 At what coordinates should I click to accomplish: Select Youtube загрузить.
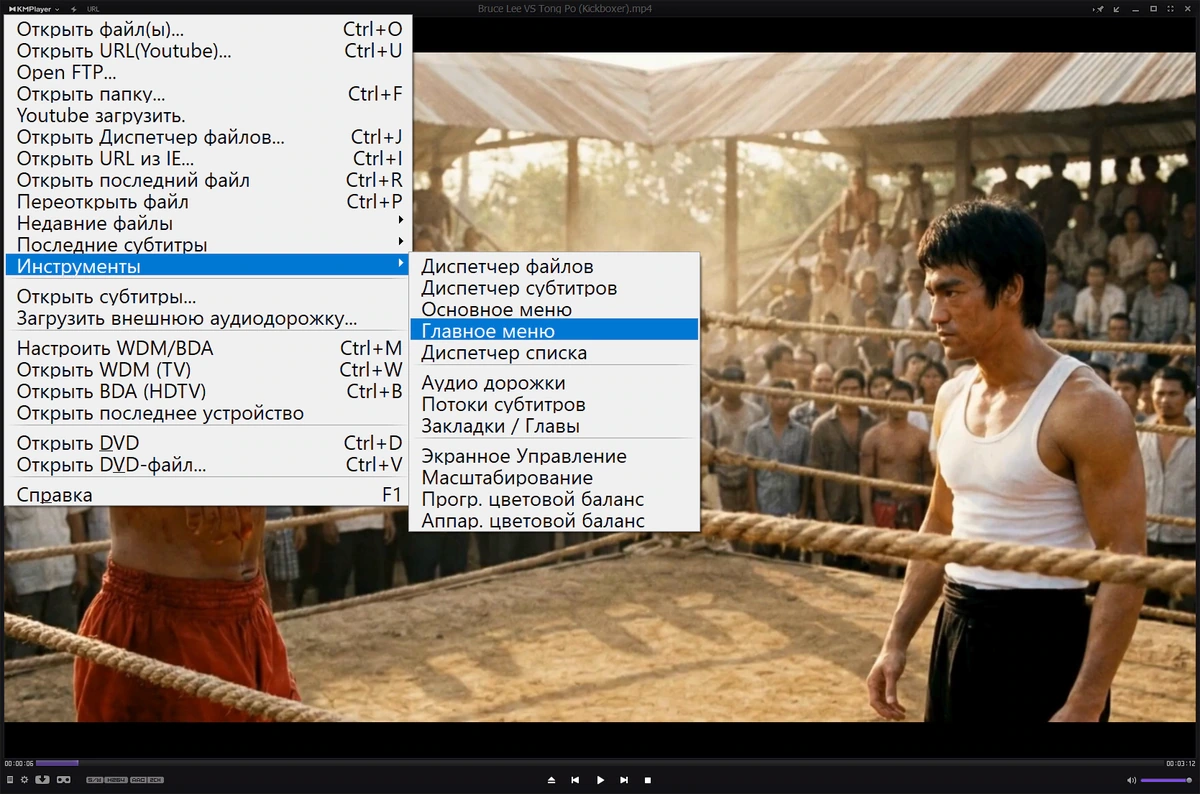pos(207,116)
